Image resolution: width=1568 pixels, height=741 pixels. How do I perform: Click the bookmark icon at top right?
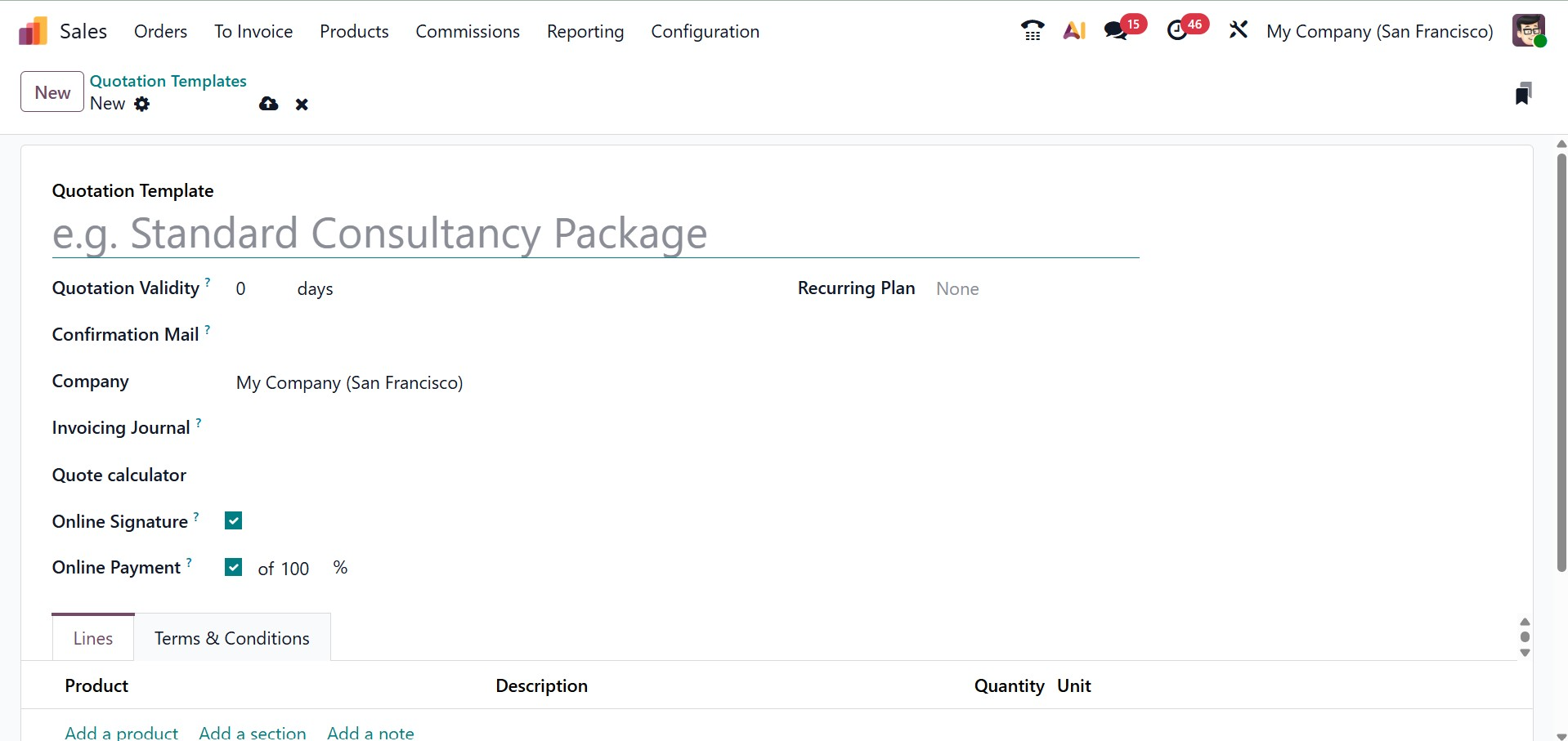(x=1522, y=93)
